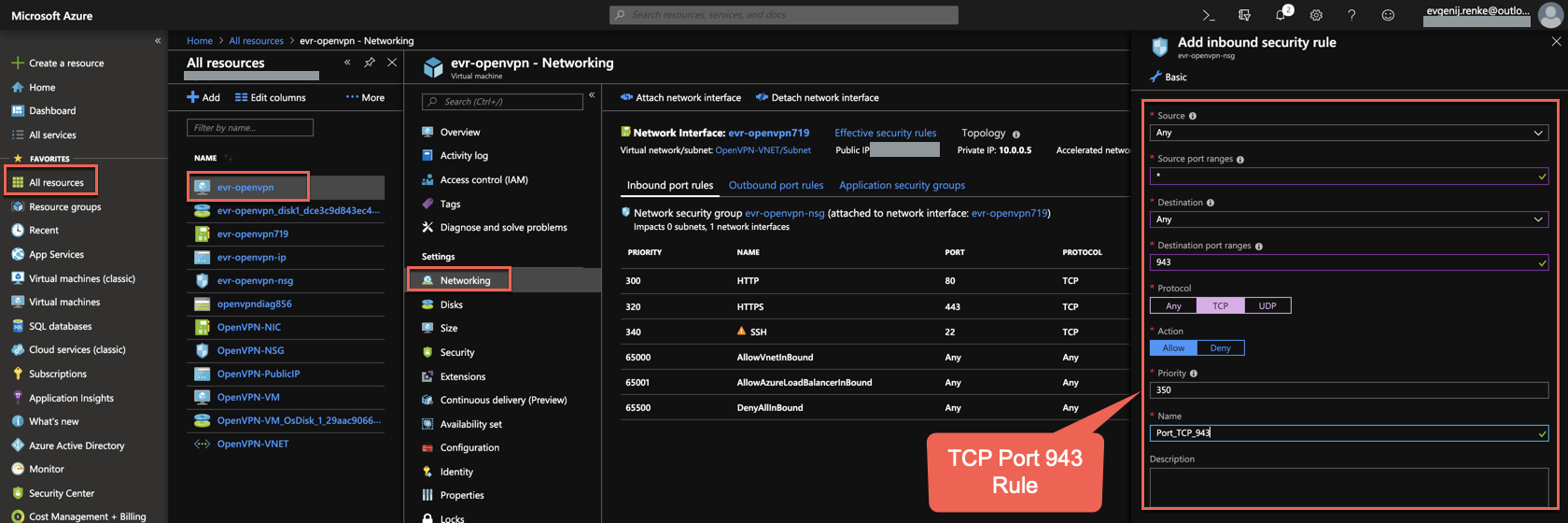The width and height of the screenshot is (1568, 523).
Task: Open OpenVPN-VNET/Subnet link
Action: coord(763,149)
